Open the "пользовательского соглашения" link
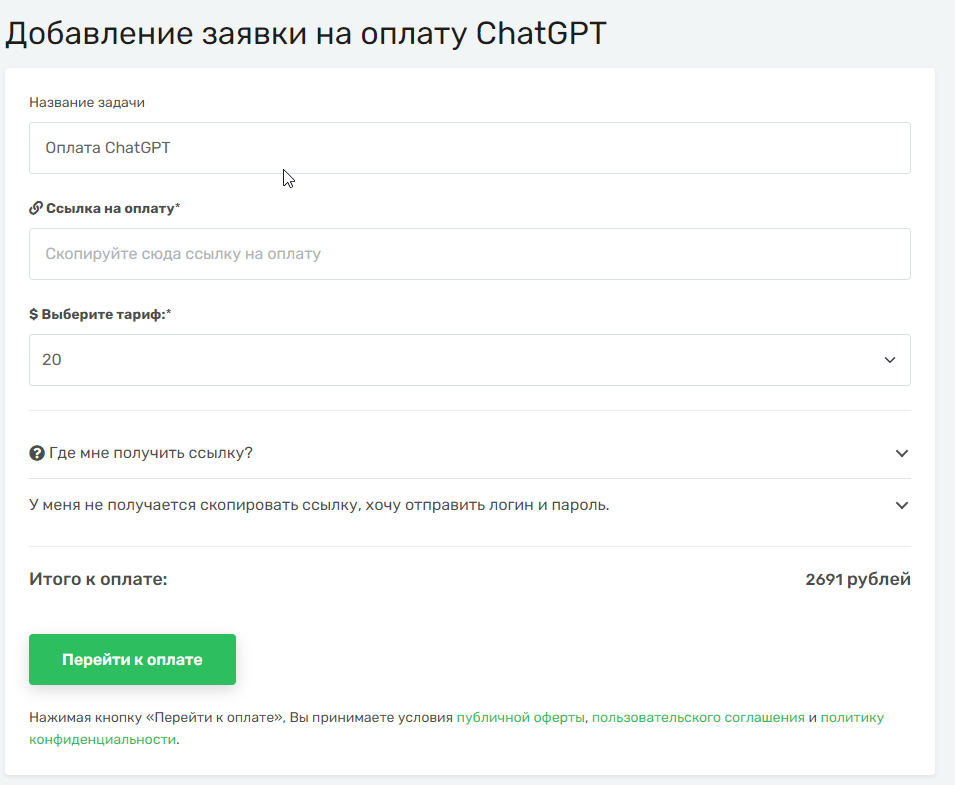The width and height of the screenshot is (955, 785). [x=698, y=717]
